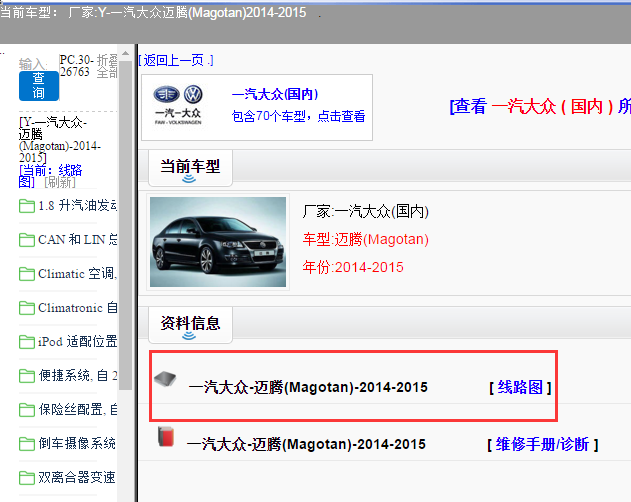The height and width of the screenshot is (502, 631).
Task: Open the iPod 适配位置 folder
Action: pos(77,341)
